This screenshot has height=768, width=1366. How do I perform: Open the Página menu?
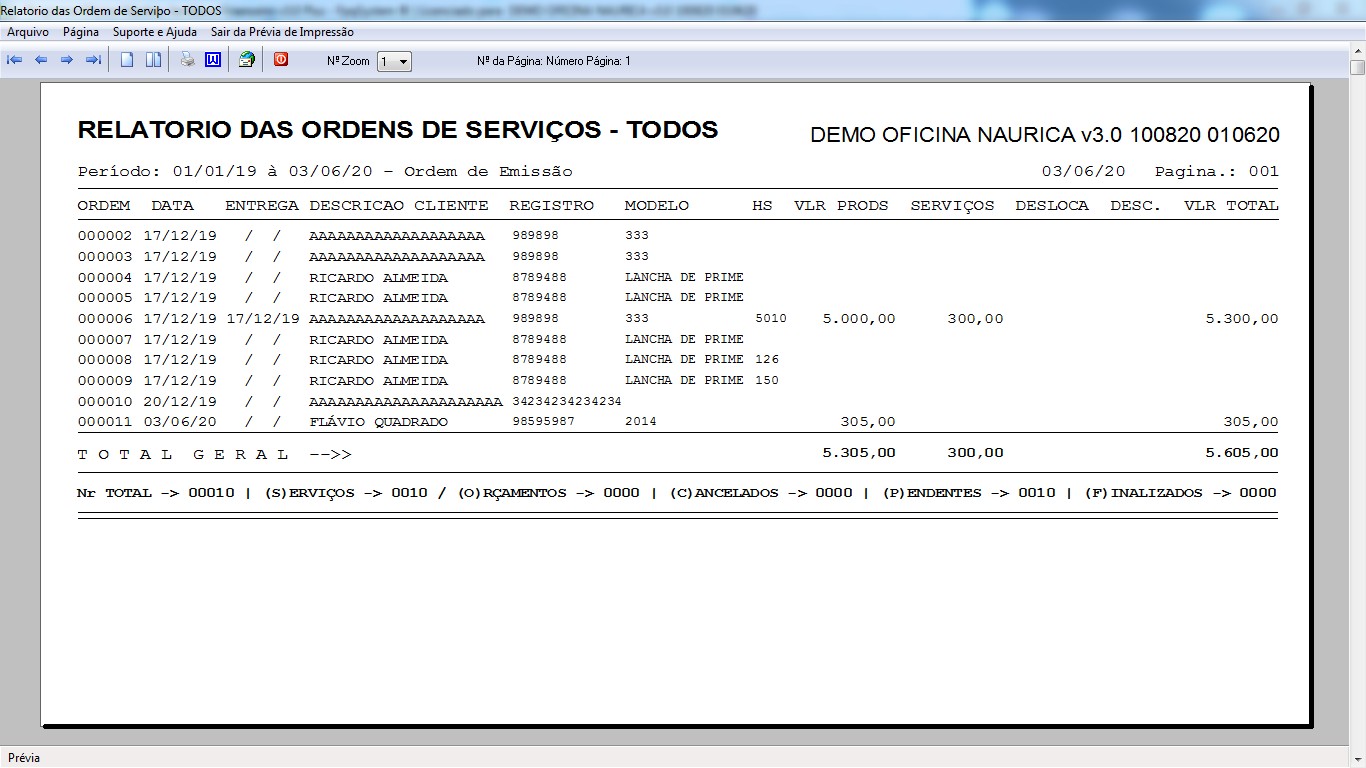coord(81,32)
